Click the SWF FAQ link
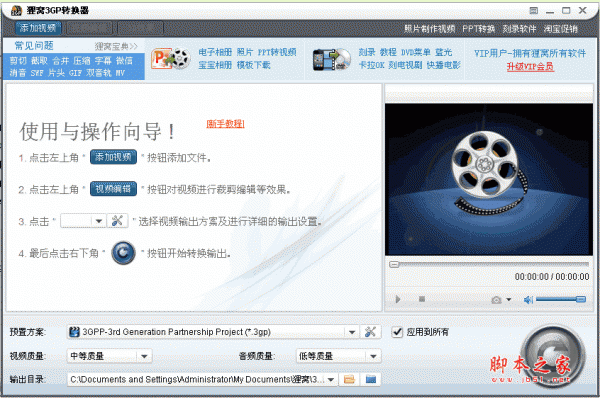 pos(37,73)
